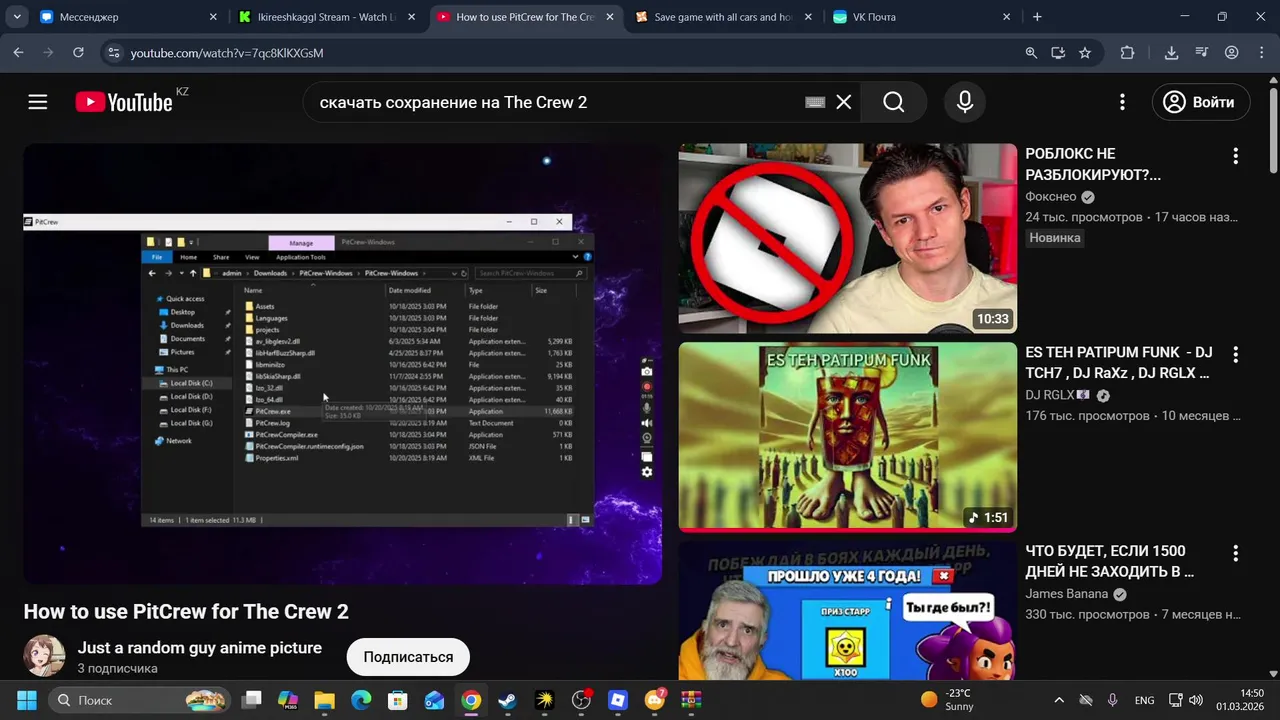
Task: Switch the ENG input language indicator
Action: (x=1144, y=700)
